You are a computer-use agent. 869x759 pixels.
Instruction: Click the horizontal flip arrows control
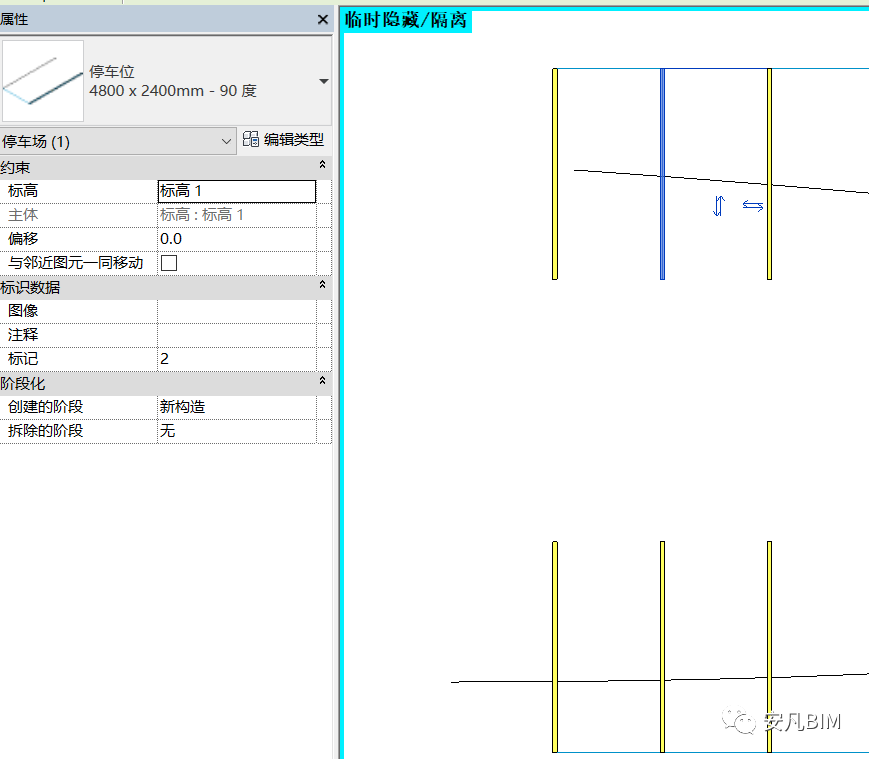click(x=753, y=206)
